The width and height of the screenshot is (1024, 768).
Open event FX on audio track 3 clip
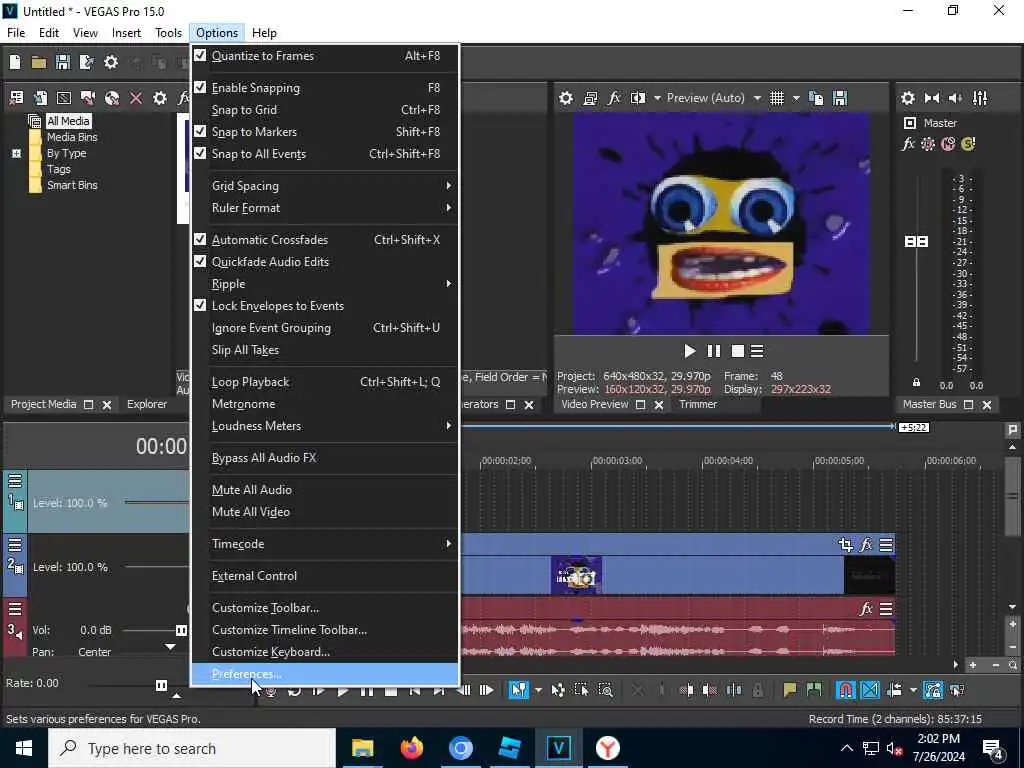[866, 609]
